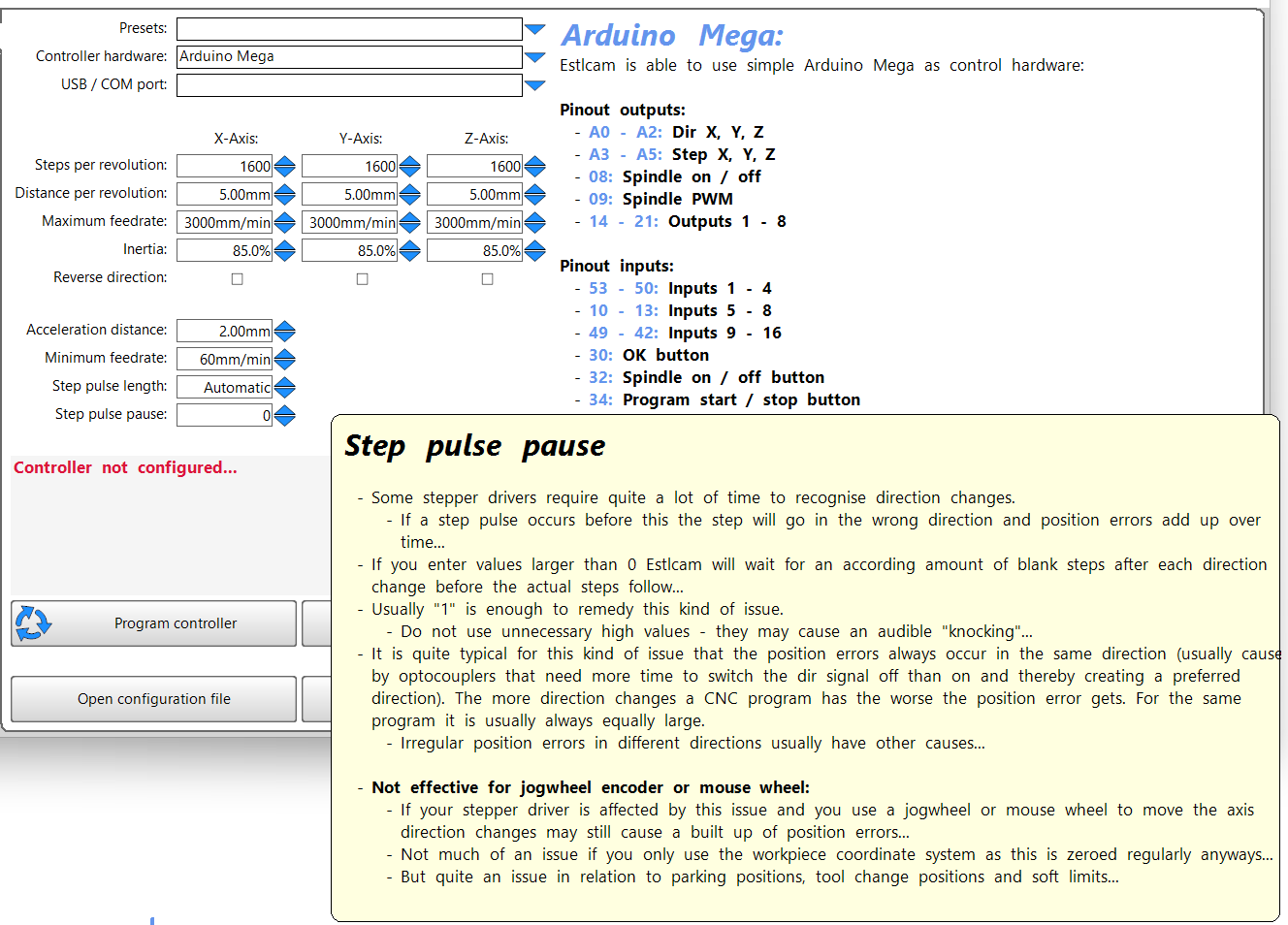The height and width of the screenshot is (925, 1288).
Task: Adjust X-Axis distance per revolution stepper
Action: click(284, 195)
